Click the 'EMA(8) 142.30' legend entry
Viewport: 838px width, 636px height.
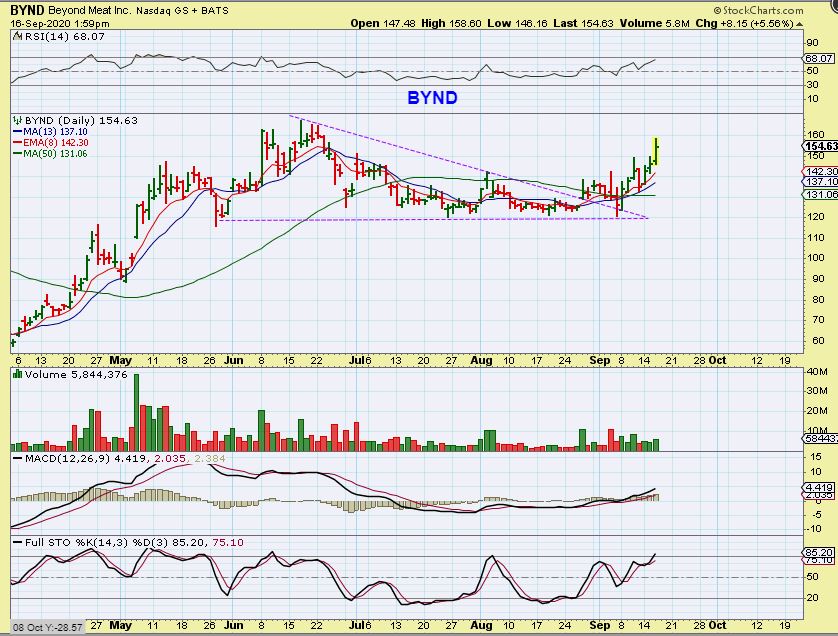click(x=56, y=143)
